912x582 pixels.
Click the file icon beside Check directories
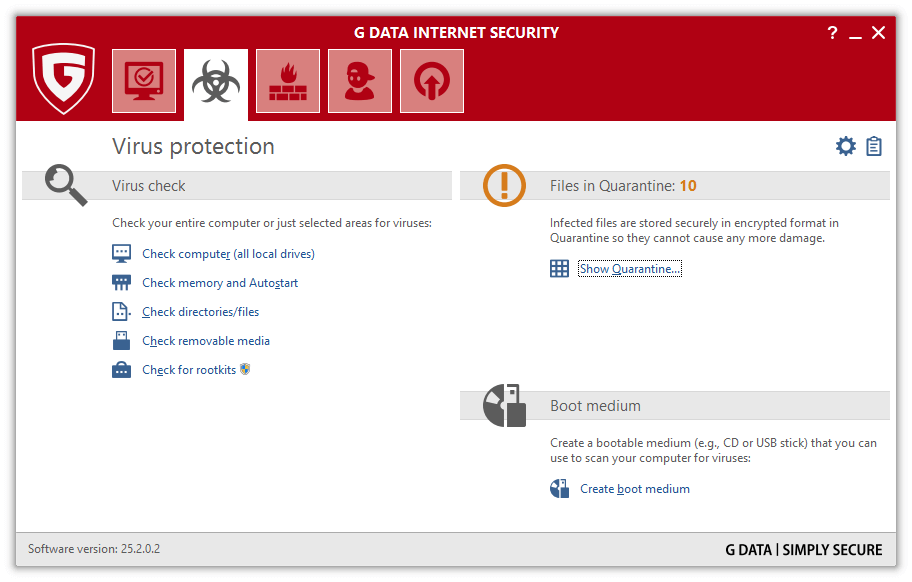pos(122,312)
